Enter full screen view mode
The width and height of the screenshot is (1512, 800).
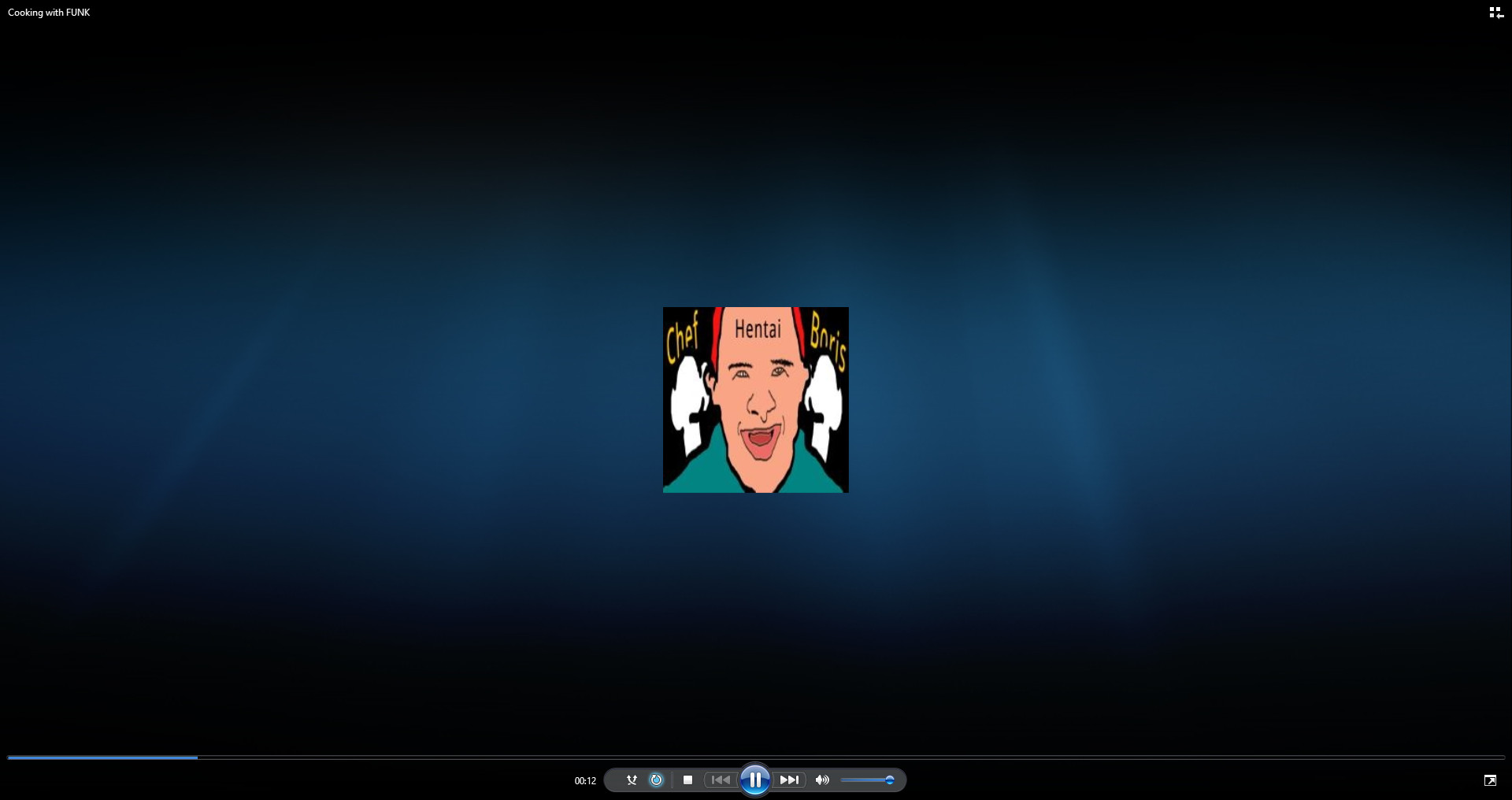(x=1490, y=780)
